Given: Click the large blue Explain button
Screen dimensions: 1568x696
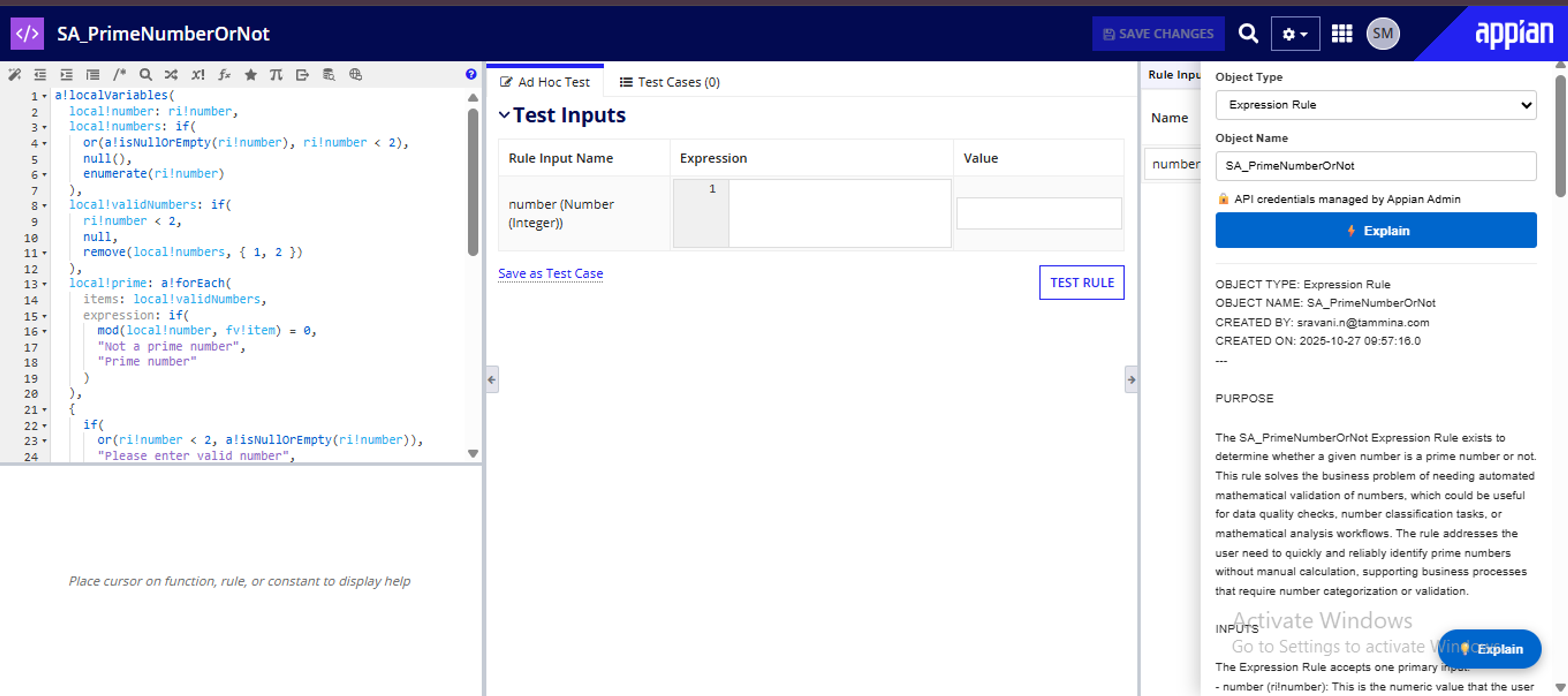Looking at the screenshot, I should [x=1376, y=231].
